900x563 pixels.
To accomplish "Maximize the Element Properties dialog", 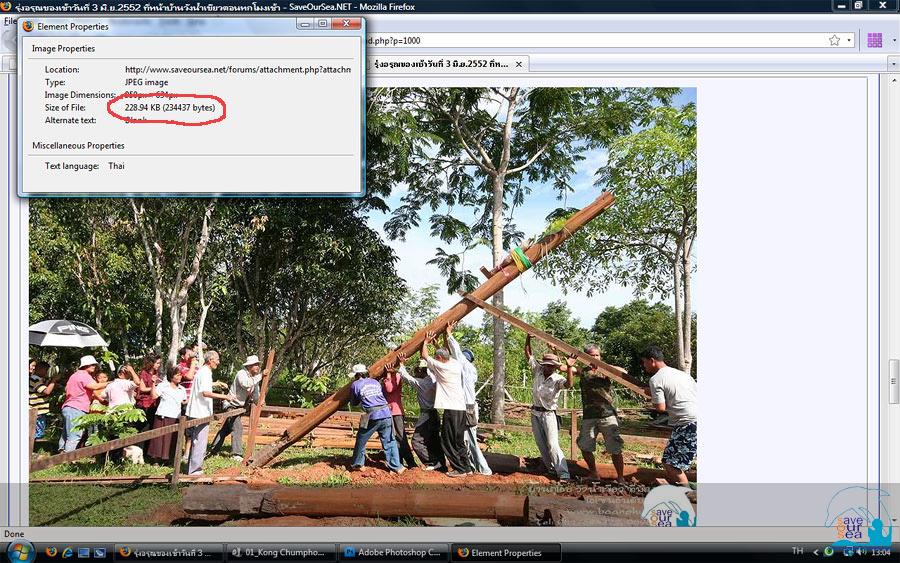I will 322,24.
